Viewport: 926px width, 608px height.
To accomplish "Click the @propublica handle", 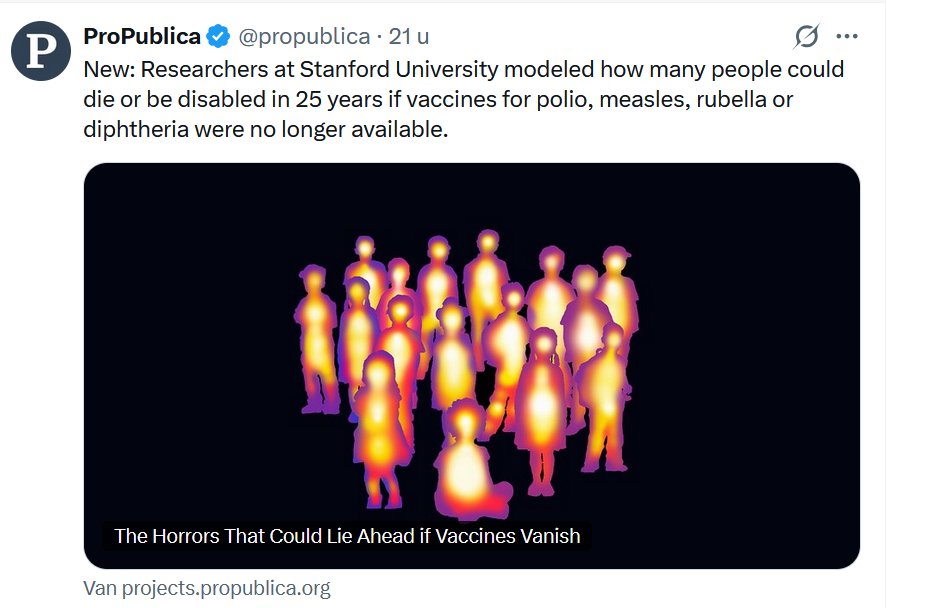I will coord(304,37).
